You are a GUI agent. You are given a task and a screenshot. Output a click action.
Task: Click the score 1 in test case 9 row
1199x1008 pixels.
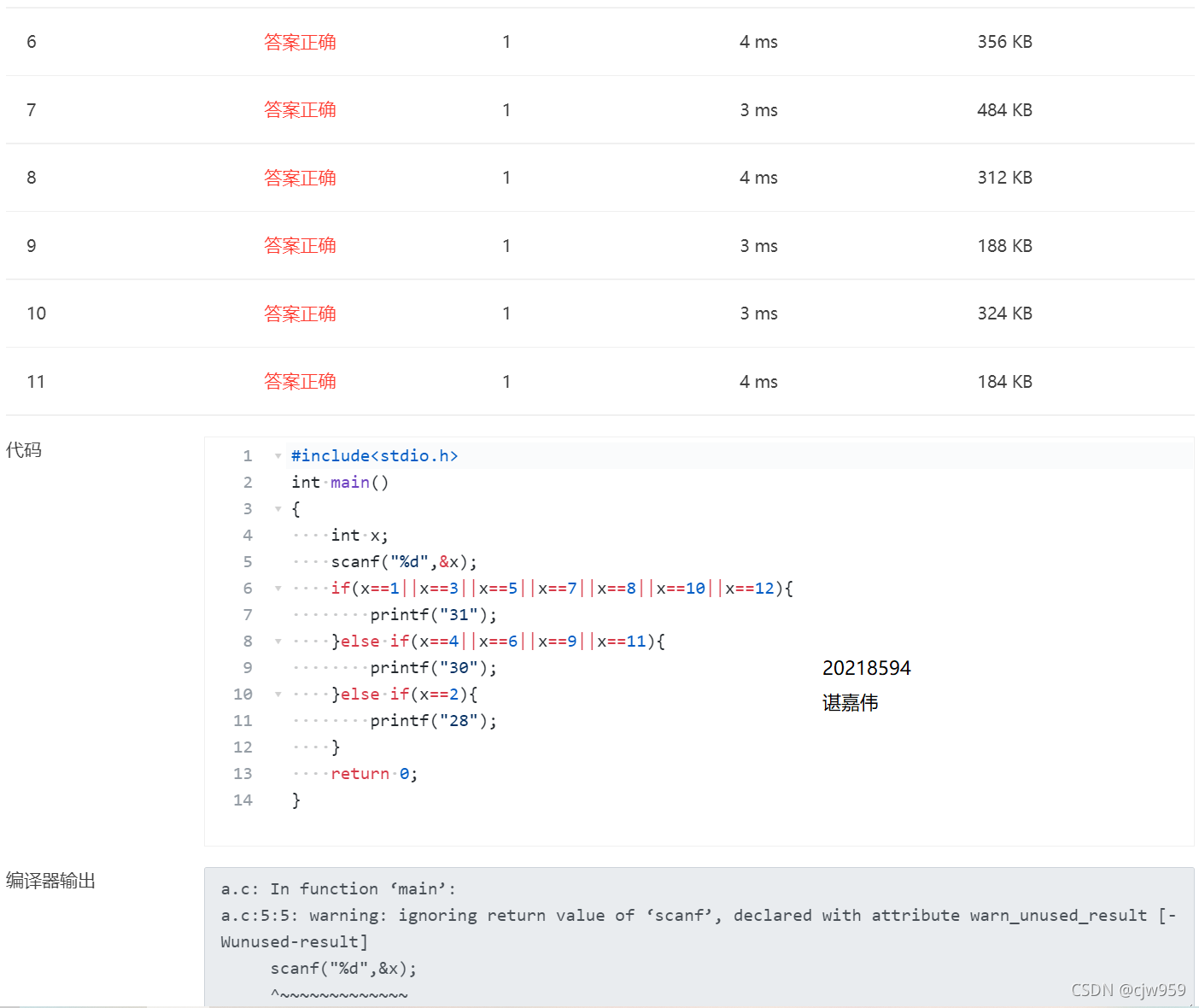[x=506, y=246]
